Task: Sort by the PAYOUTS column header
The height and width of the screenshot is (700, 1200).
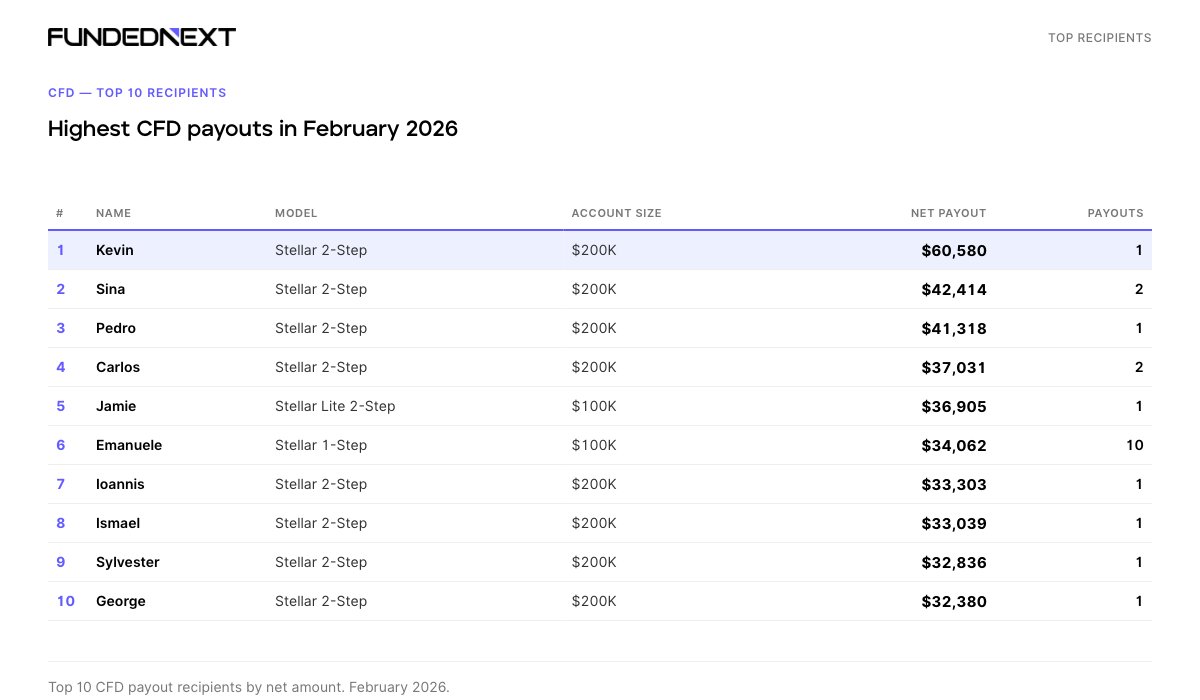Action: pos(1116,213)
